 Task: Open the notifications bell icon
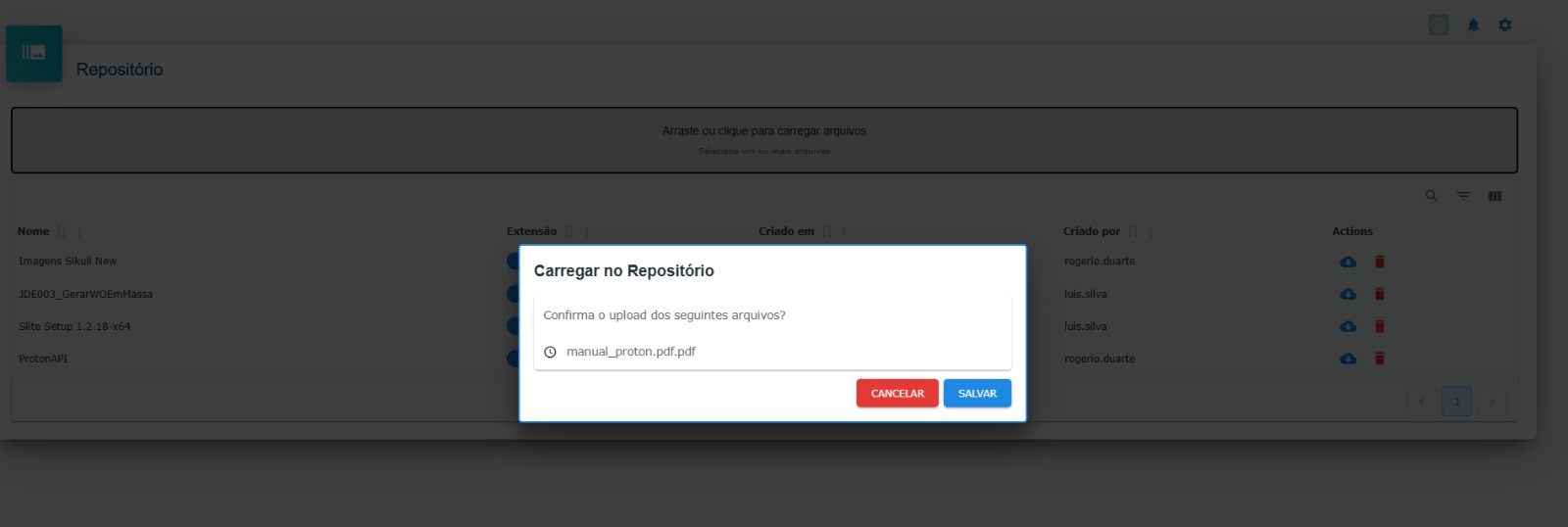coord(1473,25)
